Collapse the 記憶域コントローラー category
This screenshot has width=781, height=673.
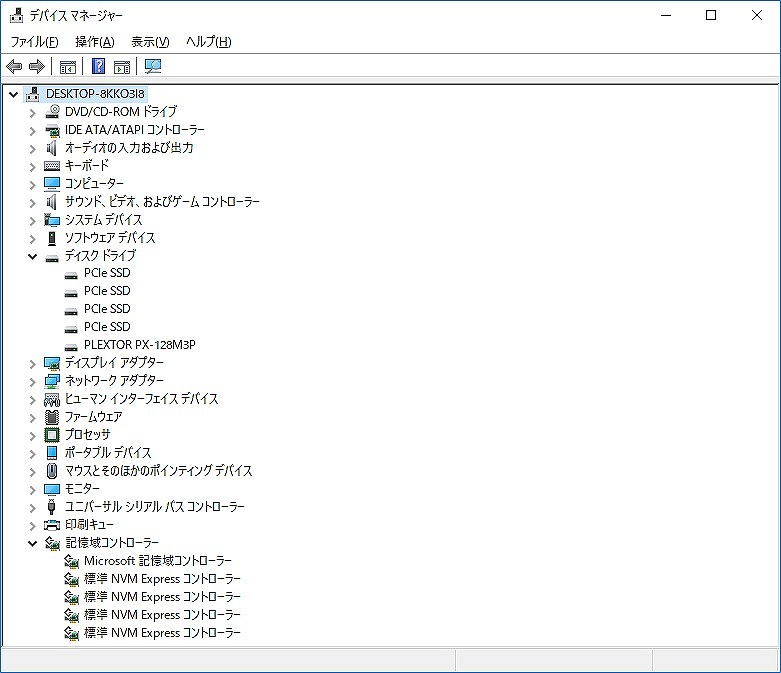pyautogui.click(x=32, y=543)
